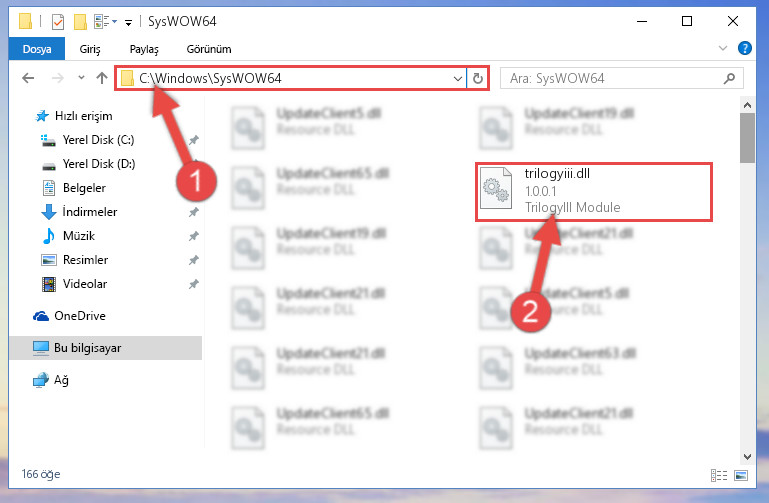Expand the ribbon with chevron
The width and height of the screenshot is (769, 503).
(x=722, y=49)
